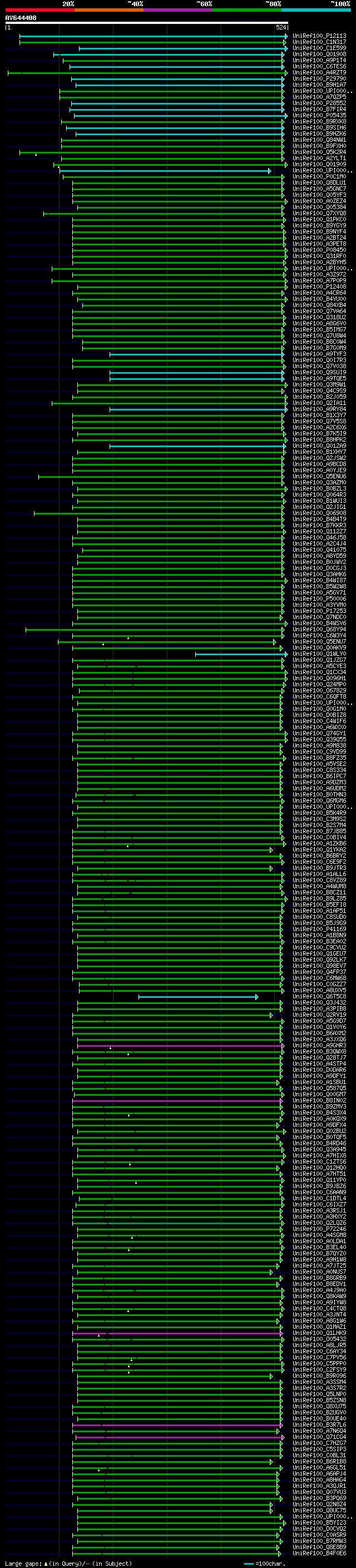Select label UniRef100_Q1WLY0
The image size is (356, 1568).
coord(319,654)
